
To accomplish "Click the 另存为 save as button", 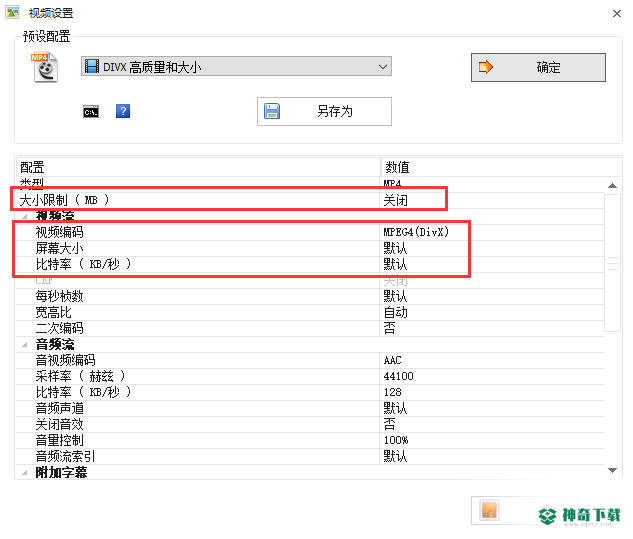I will 324,111.
